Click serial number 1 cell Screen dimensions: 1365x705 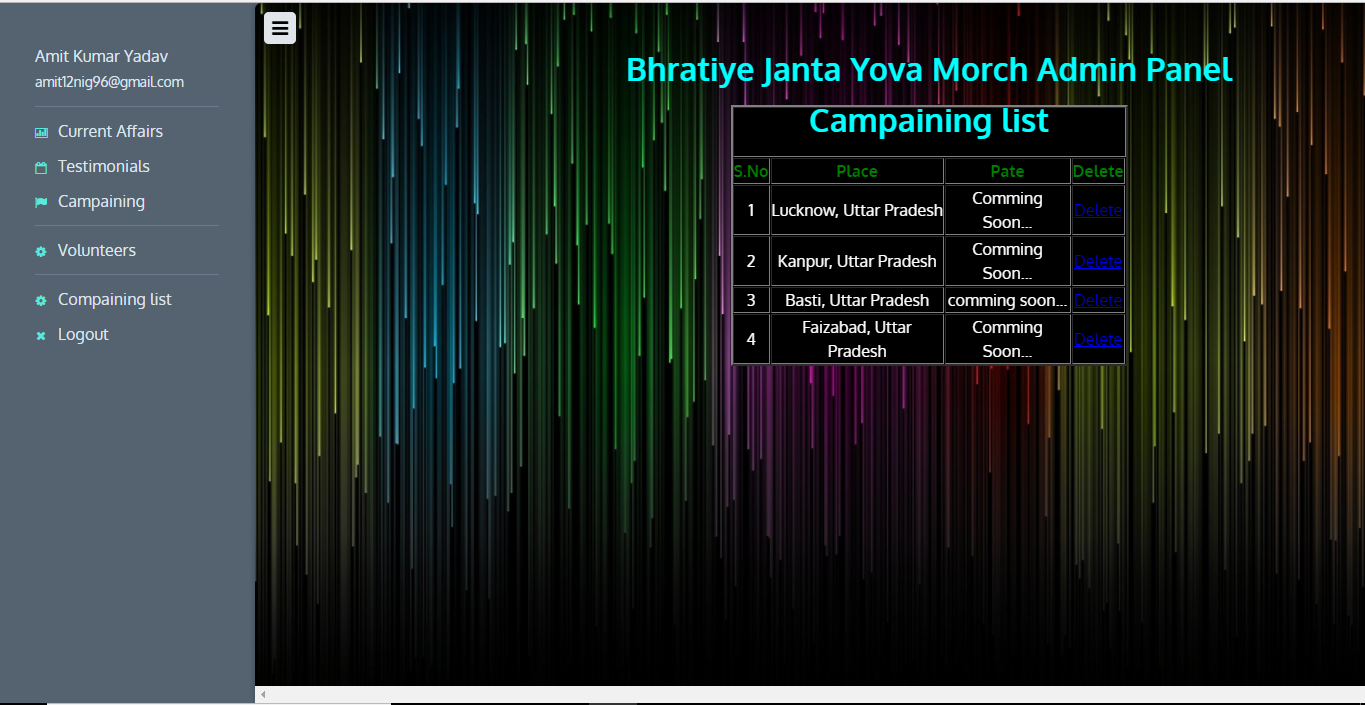(x=751, y=210)
